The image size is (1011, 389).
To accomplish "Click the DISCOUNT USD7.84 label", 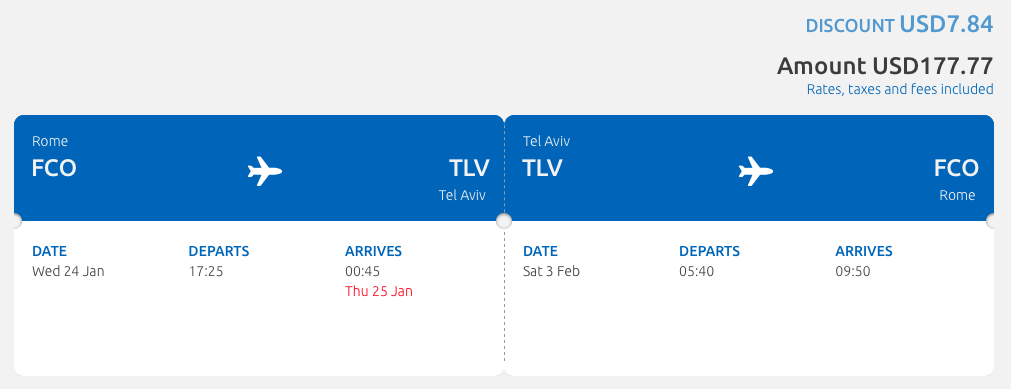I will (899, 25).
